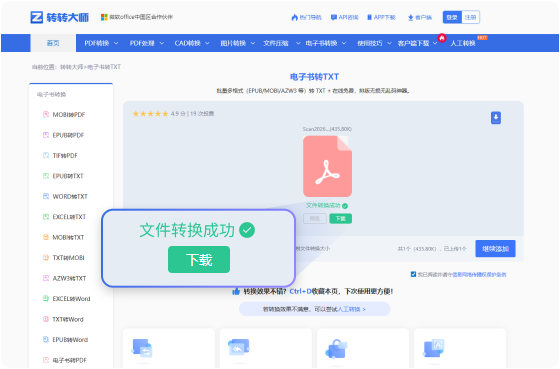The width and height of the screenshot is (560, 369).
Task: Expand the PDF处理 dropdown menu
Action: click(146, 43)
